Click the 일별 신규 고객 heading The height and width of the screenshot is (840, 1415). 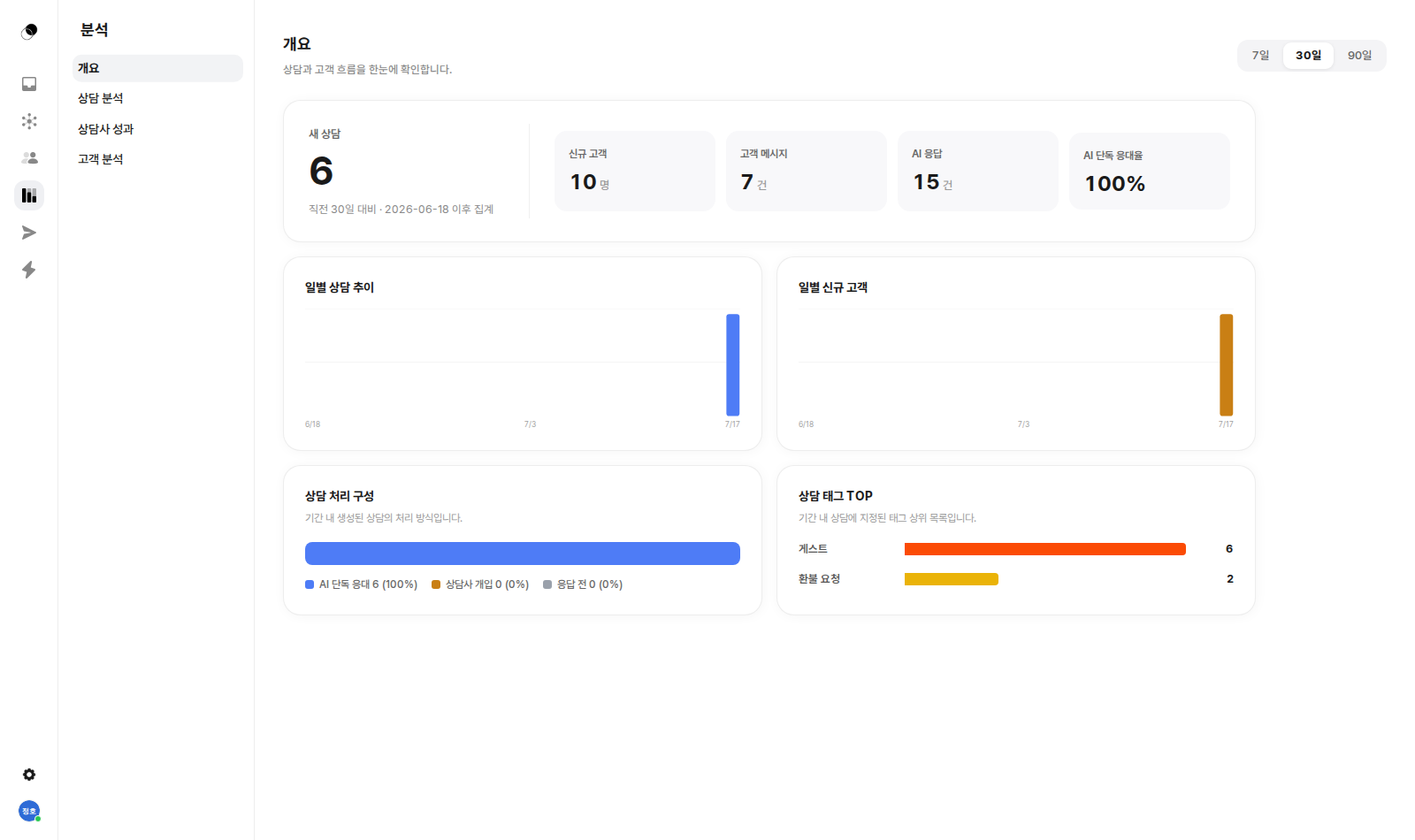(x=833, y=287)
